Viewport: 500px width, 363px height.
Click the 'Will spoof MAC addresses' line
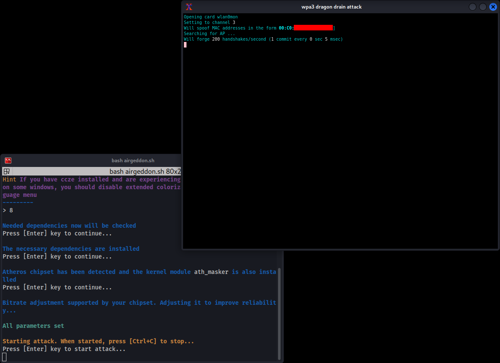[x=259, y=28]
